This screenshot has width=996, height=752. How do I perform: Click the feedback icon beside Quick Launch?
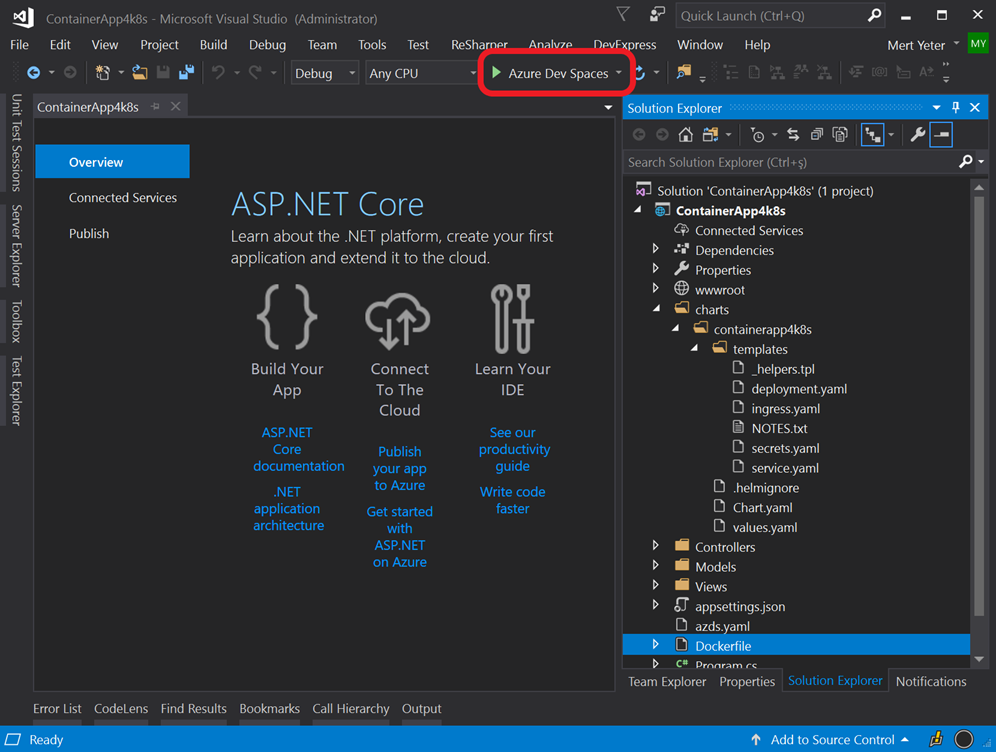657,15
